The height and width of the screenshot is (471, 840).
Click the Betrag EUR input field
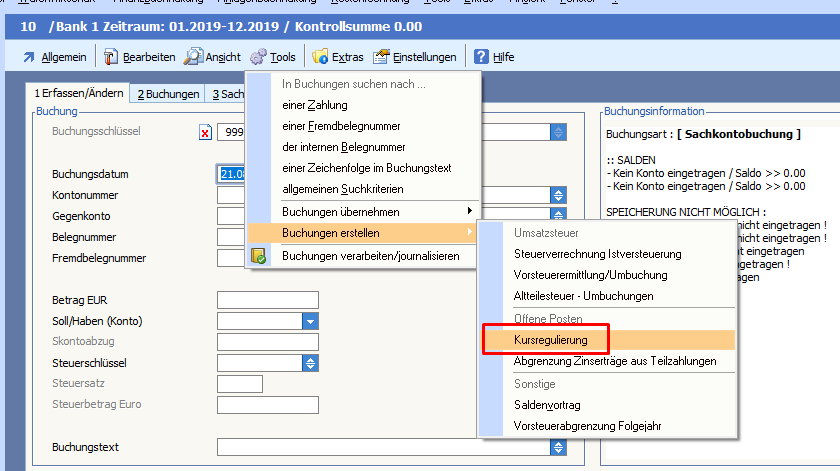(267, 300)
